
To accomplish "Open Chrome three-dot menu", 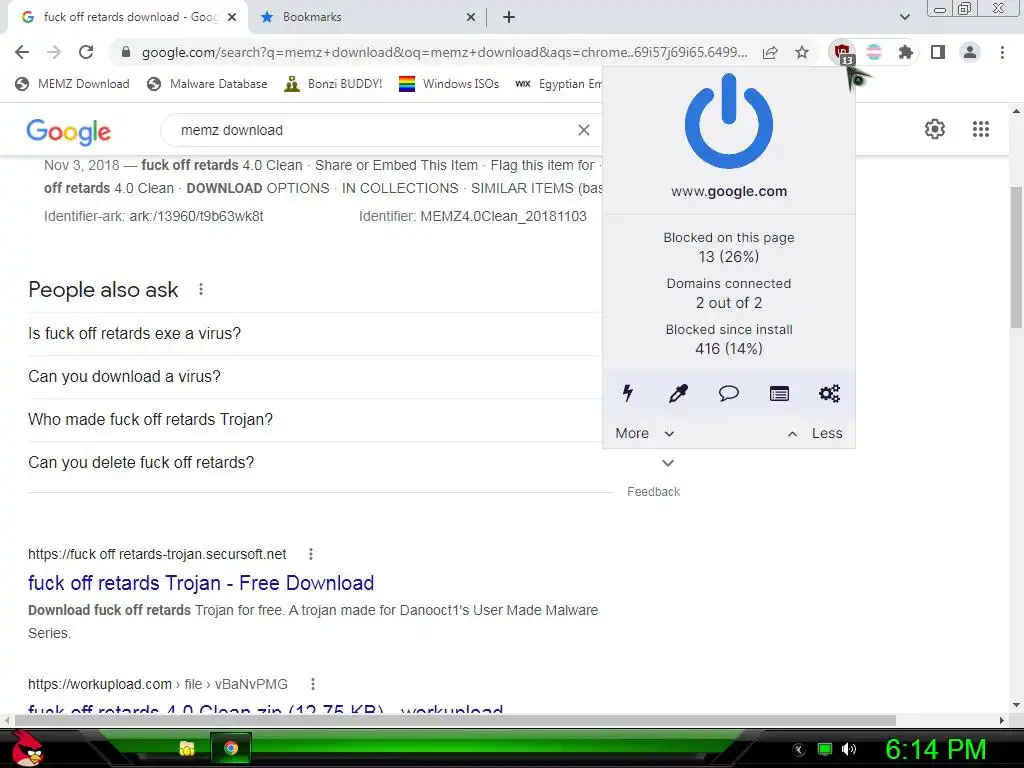I will 1002,52.
